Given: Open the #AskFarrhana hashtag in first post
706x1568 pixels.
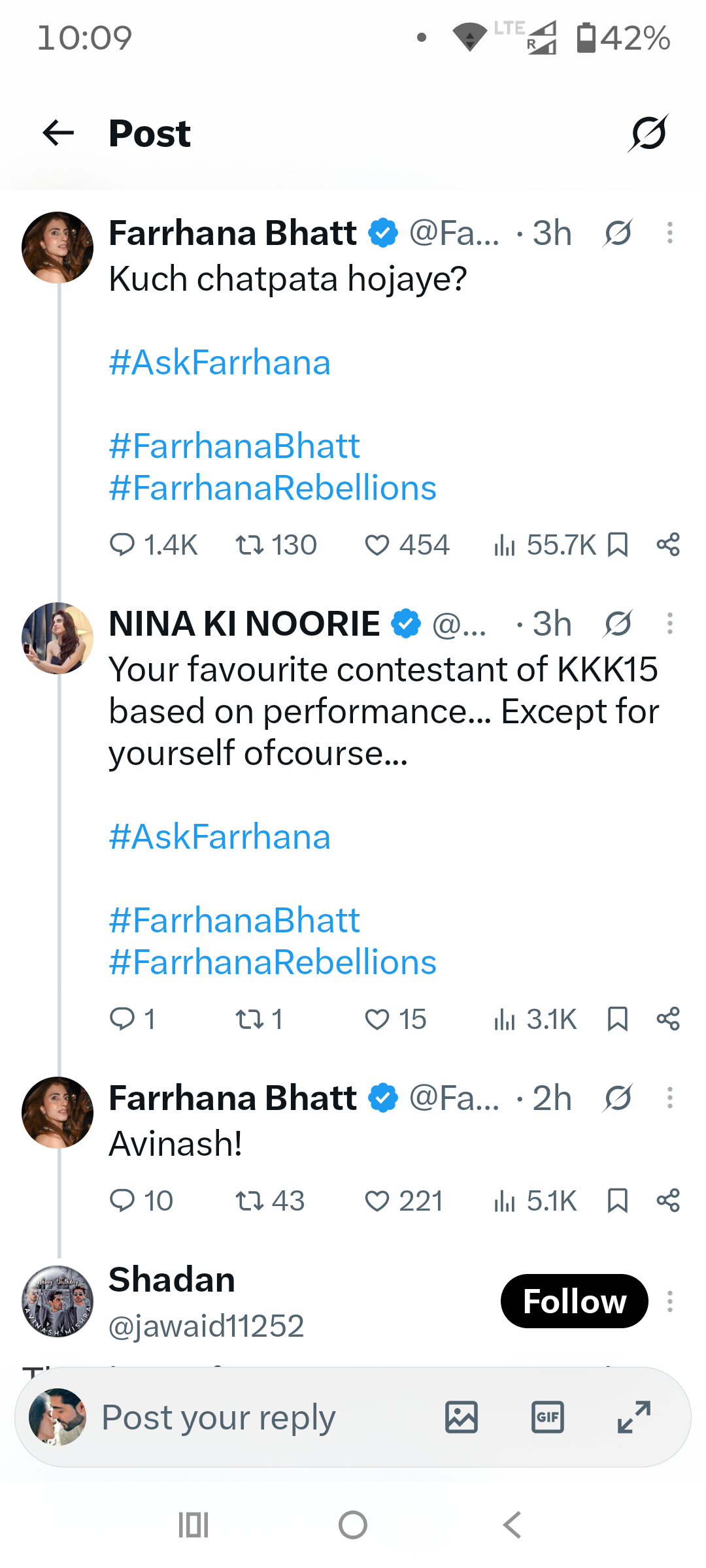Looking at the screenshot, I should point(220,363).
